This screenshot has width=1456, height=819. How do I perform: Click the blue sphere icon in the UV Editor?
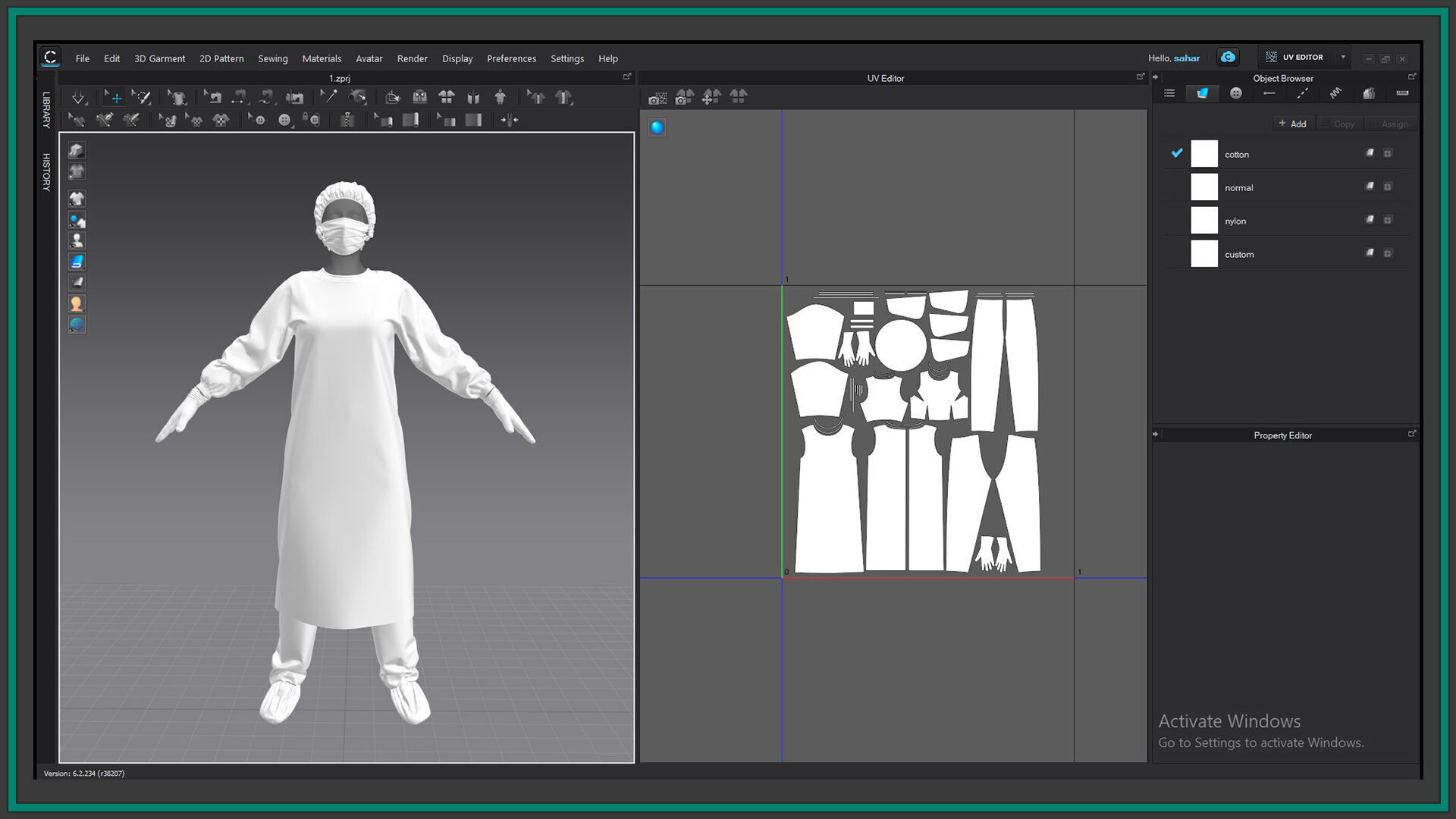[x=657, y=127]
